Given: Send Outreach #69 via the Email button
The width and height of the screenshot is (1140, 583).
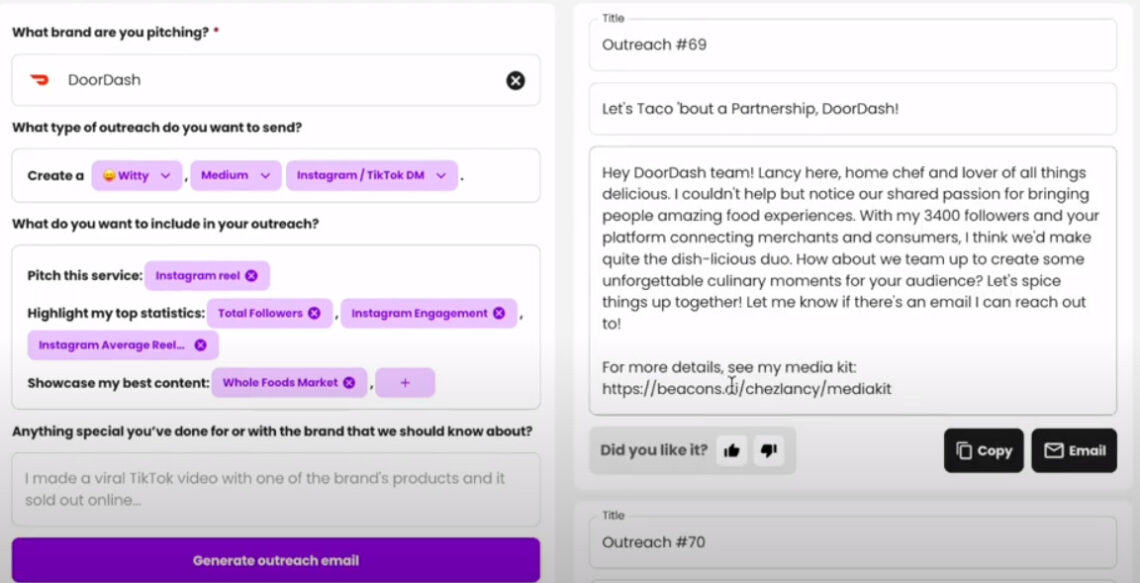Looking at the screenshot, I should (x=1074, y=450).
